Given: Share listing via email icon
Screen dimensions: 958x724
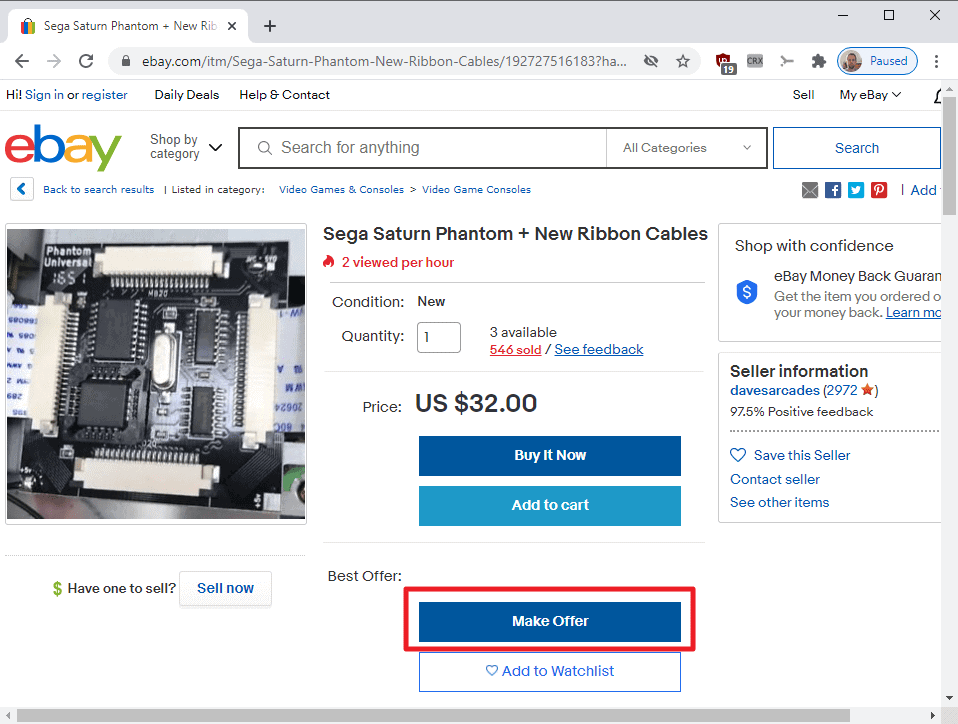Looking at the screenshot, I should (x=810, y=190).
